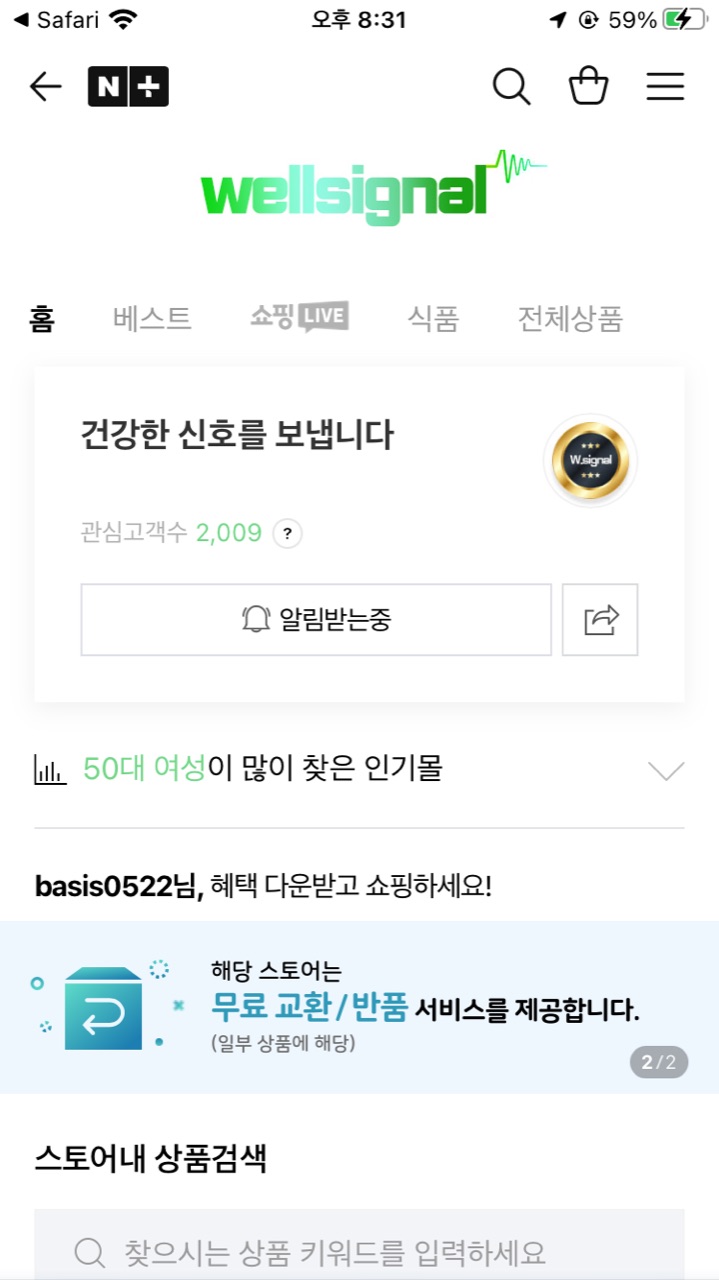The image size is (719, 1280).
Task: Expand the 50대 여성 인기몰 chevron
Action: (x=666, y=770)
